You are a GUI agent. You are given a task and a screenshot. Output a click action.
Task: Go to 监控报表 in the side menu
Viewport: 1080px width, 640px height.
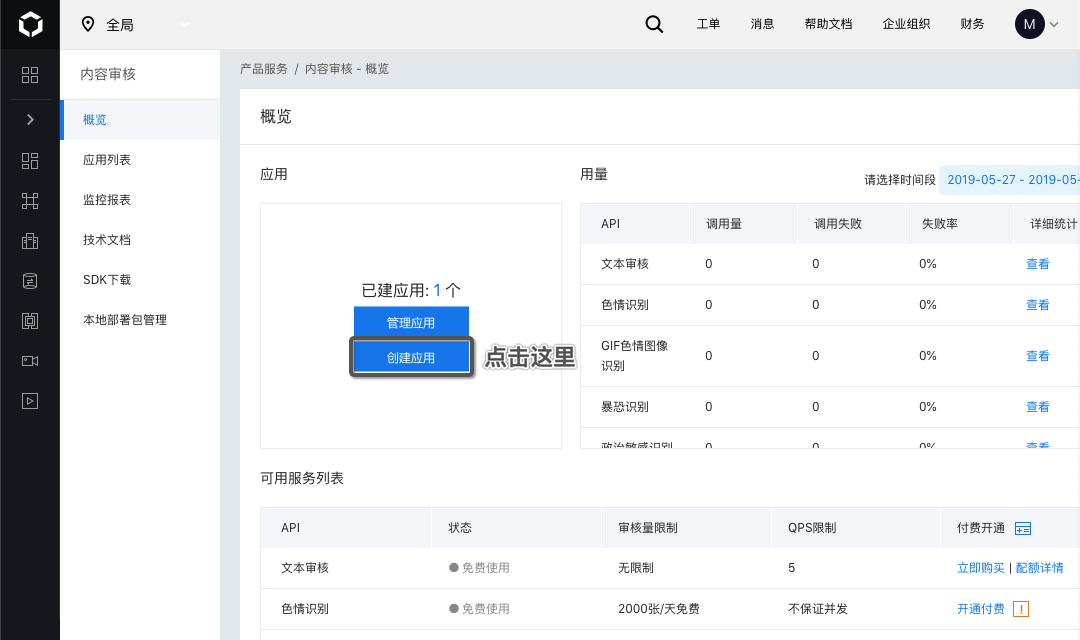[107, 200]
